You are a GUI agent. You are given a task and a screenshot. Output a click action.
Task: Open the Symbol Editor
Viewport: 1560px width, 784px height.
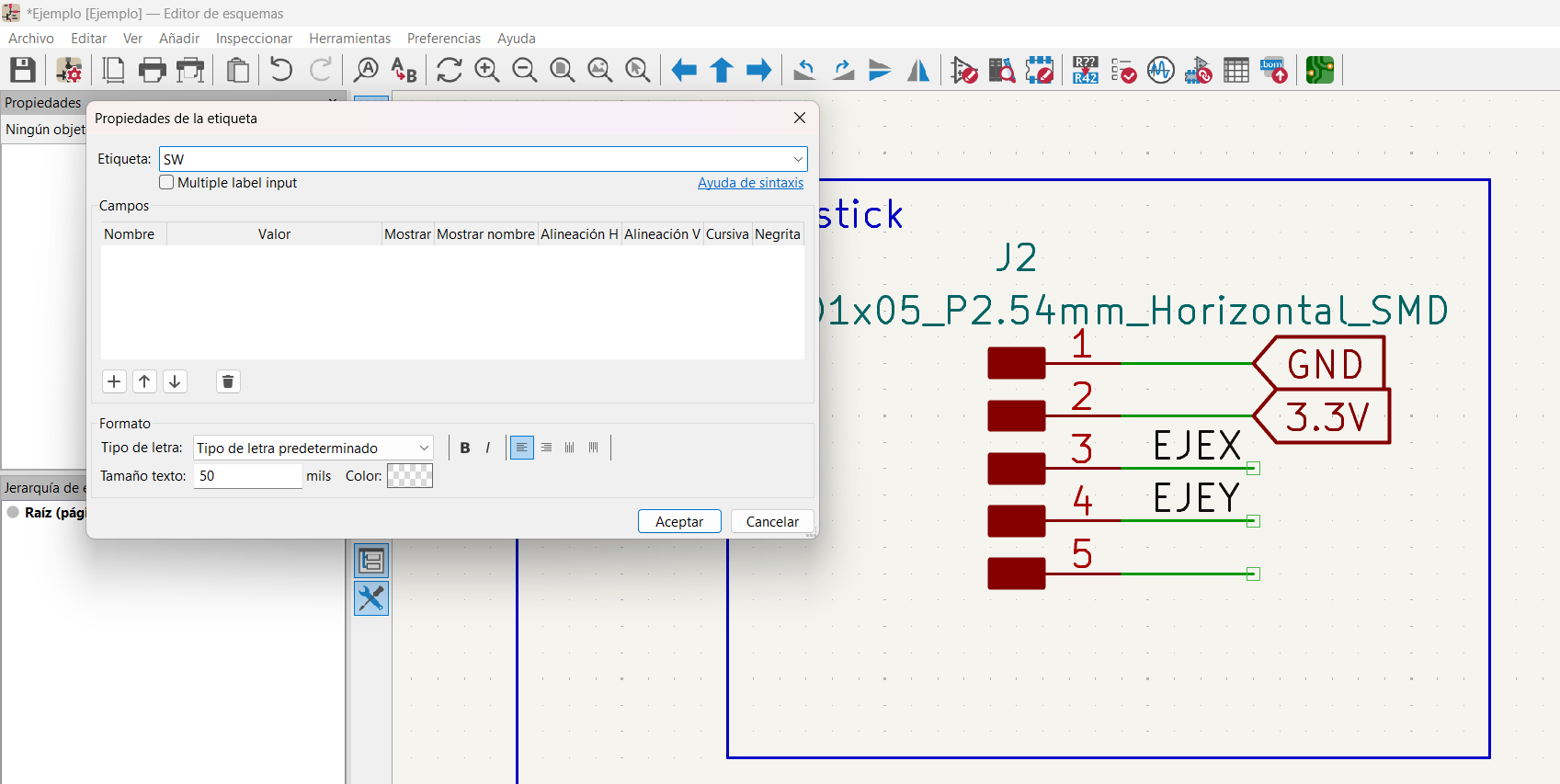964,70
